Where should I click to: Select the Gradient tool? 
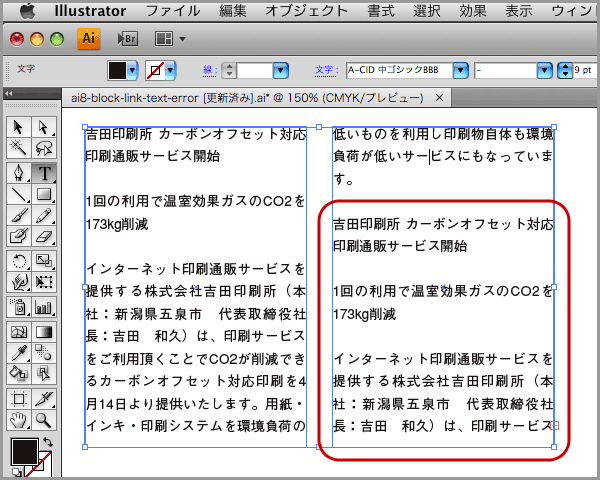44,332
